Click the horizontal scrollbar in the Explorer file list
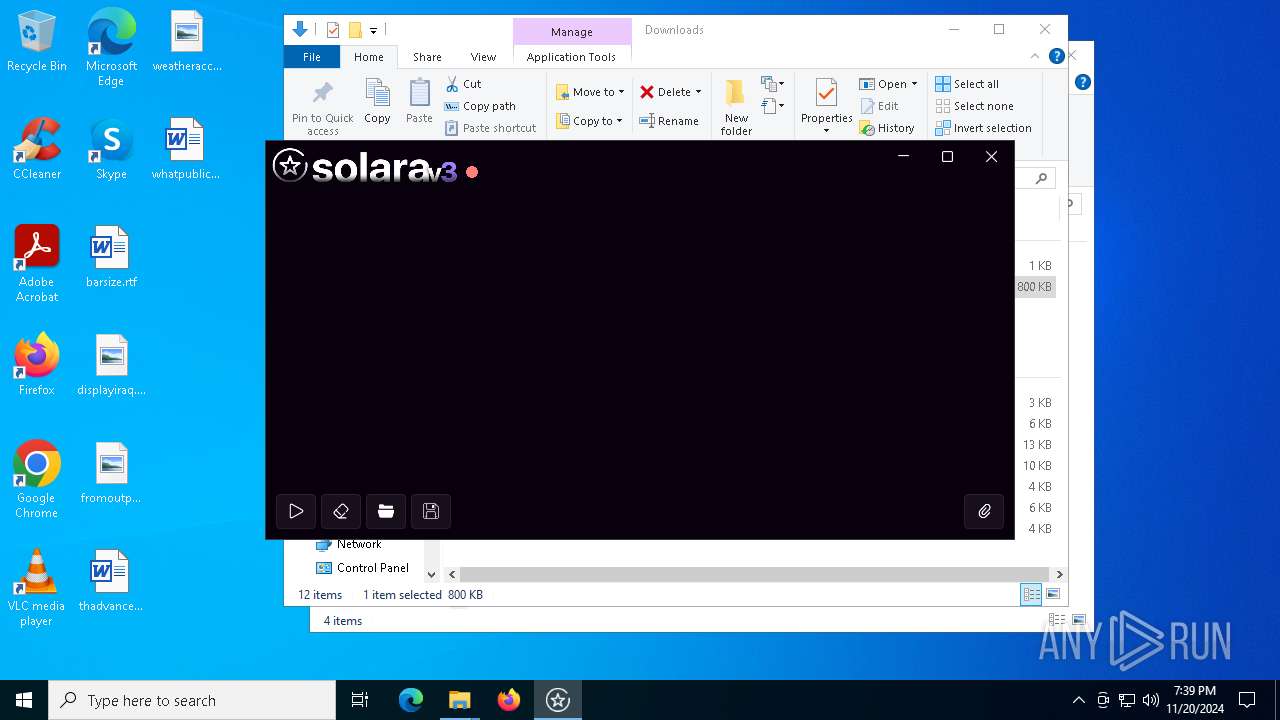 pos(755,574)
